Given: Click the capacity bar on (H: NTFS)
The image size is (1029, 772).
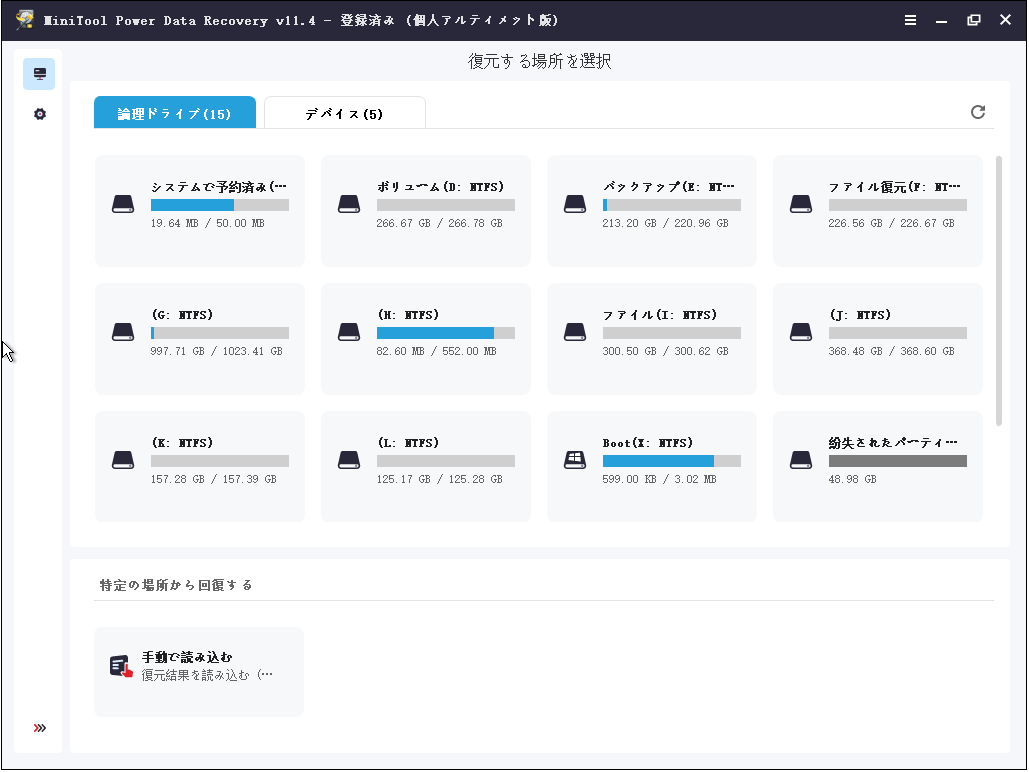Looking at the screenshot, I should [x=445, y=332].
